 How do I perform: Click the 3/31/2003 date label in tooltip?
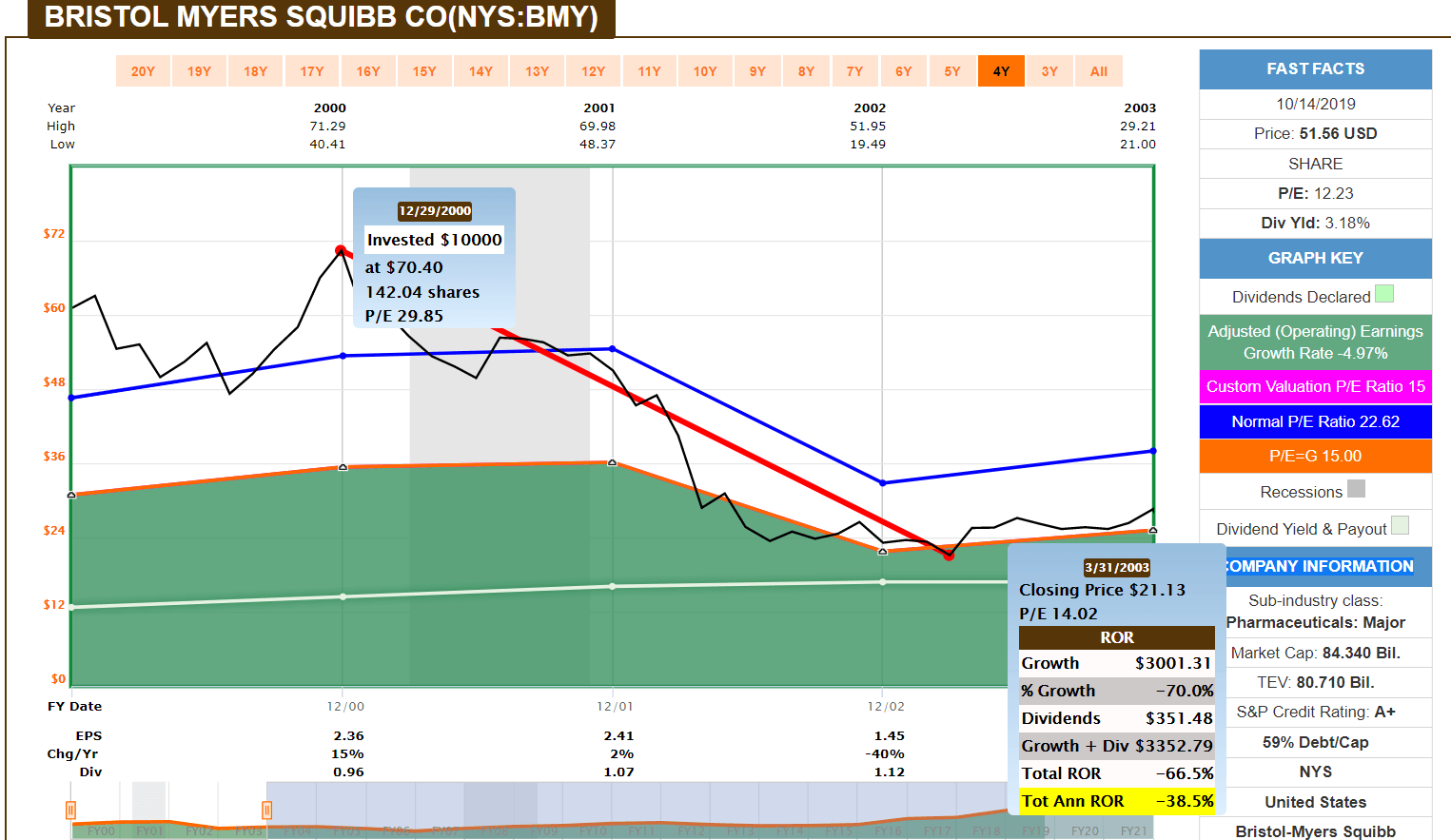click(1117, 567)
